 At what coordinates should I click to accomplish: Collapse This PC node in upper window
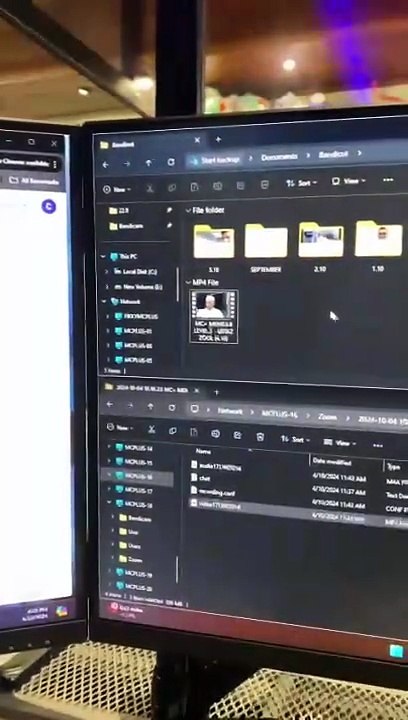104,257
